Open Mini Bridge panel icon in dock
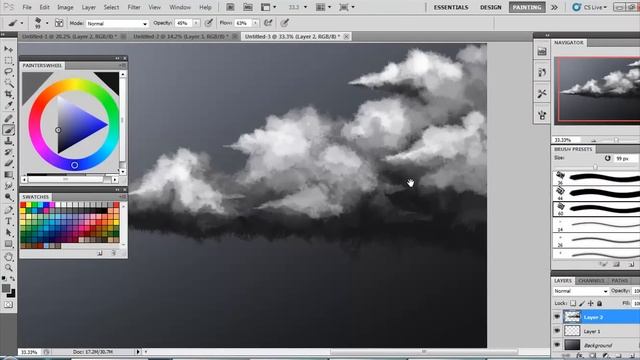This screenshot has height=360, width=640. coord(542,52)
